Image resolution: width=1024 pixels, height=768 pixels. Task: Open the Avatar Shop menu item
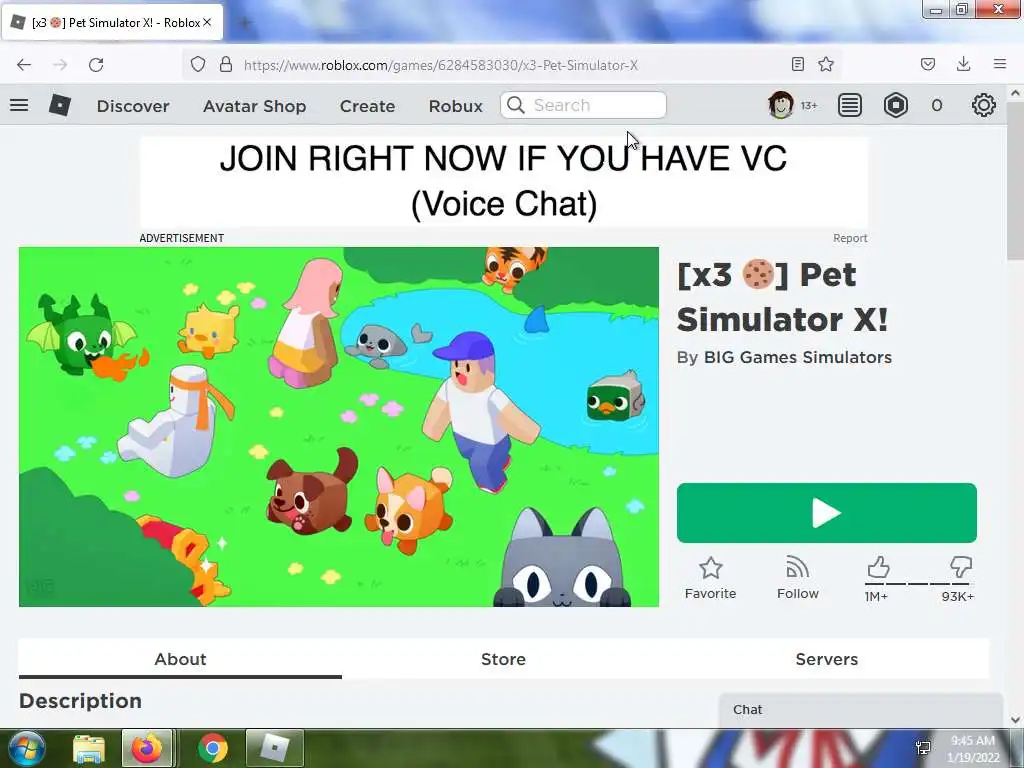[x=255, y=106]
